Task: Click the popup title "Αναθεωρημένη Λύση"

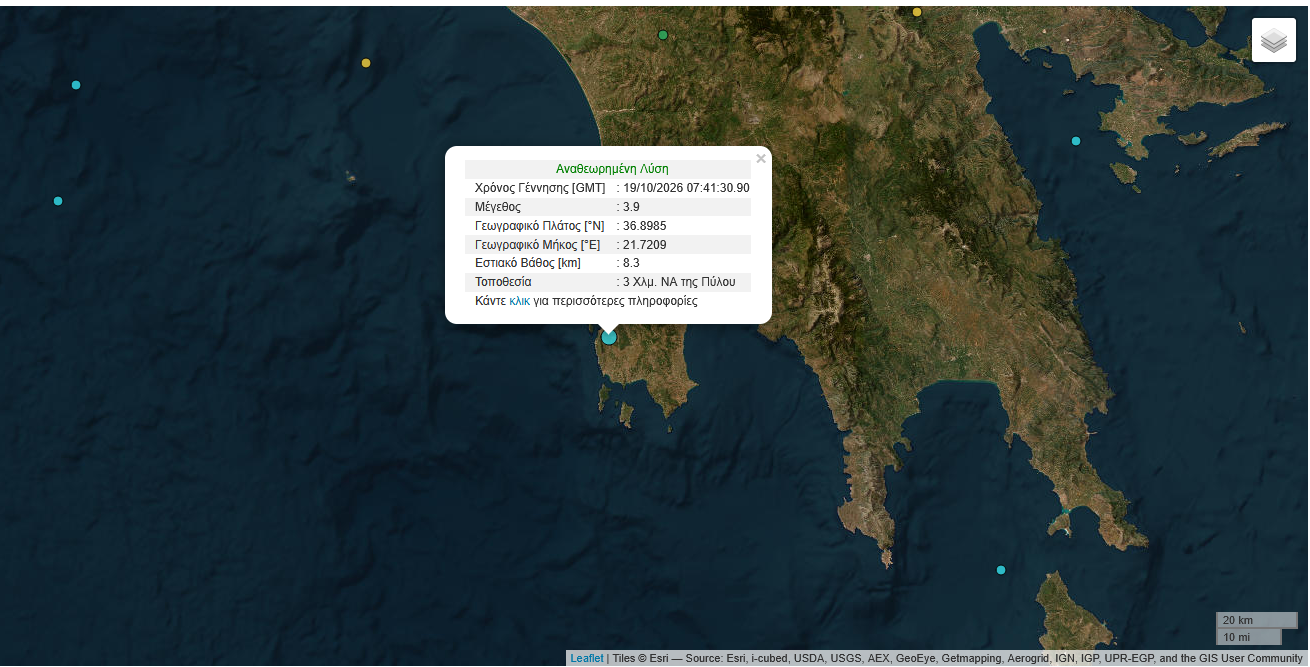Action: (x=612, y=169)
